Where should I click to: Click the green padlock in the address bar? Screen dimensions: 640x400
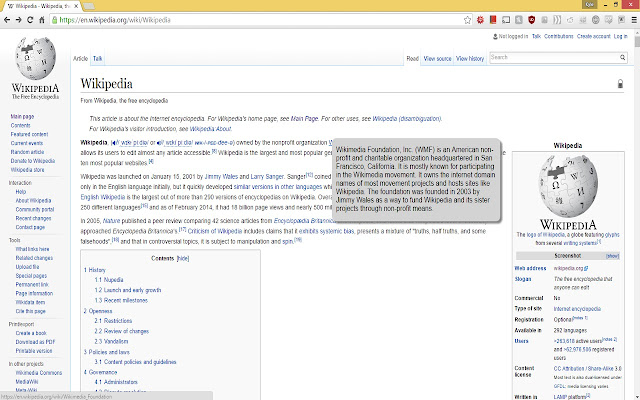(x=55, y=20)
